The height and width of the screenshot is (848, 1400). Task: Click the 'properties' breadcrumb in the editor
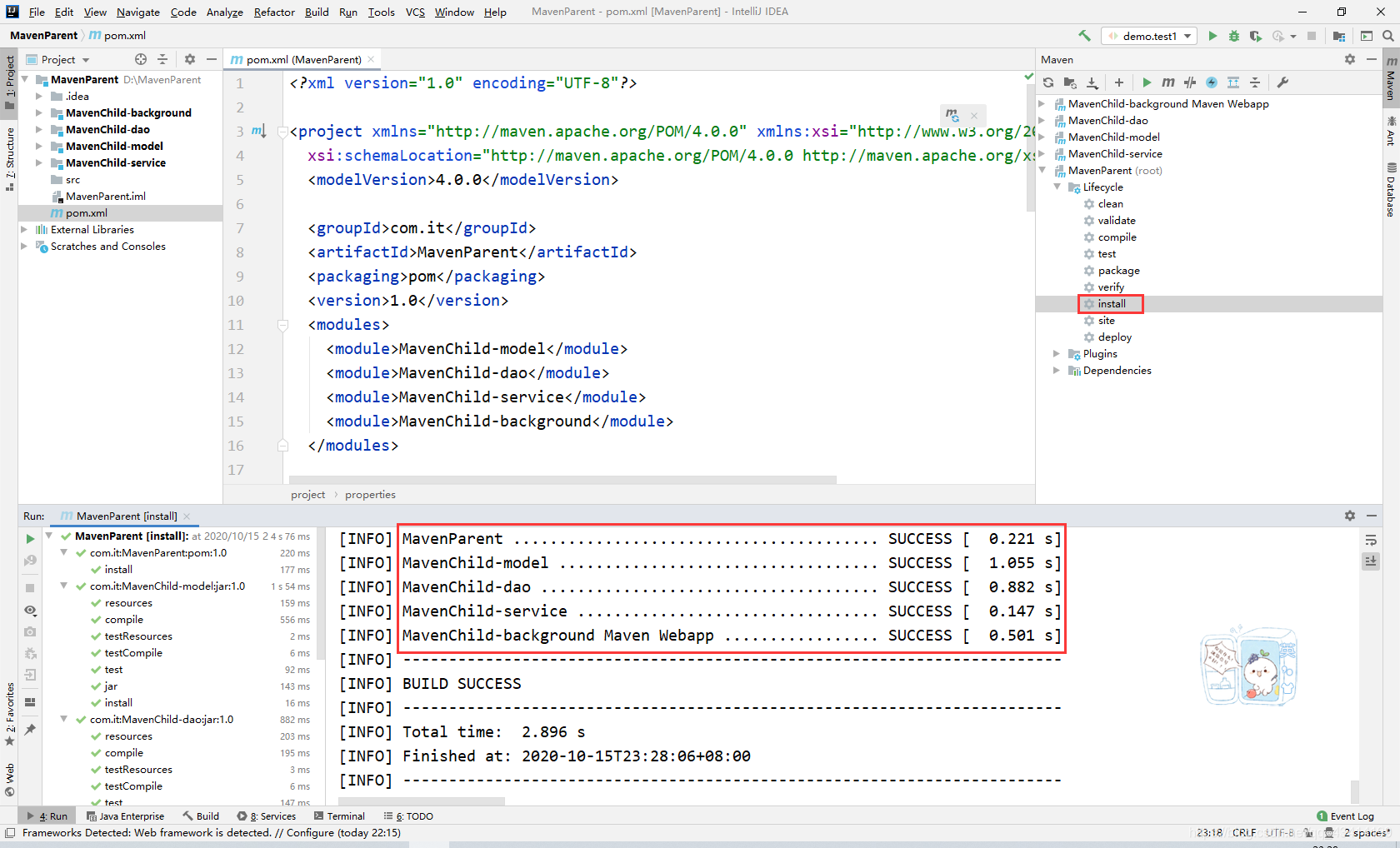click(x=370, y=494)
